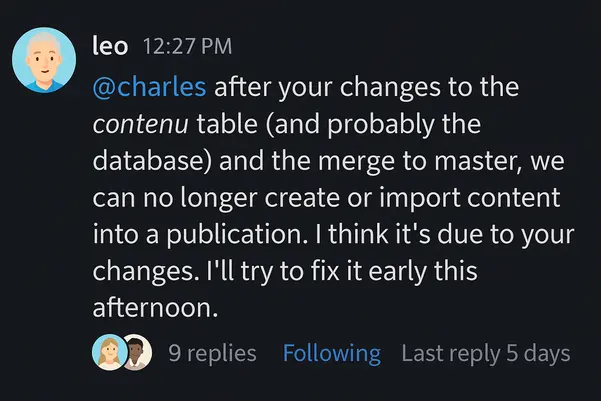Click the italic word contenu
Image resolution: width=601 pixels, height=401 pixels.
[137, 124]
